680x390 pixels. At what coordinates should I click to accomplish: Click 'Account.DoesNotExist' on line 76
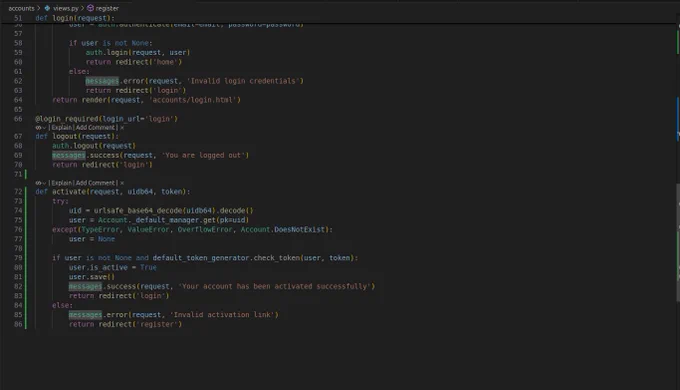coord(282,229)
